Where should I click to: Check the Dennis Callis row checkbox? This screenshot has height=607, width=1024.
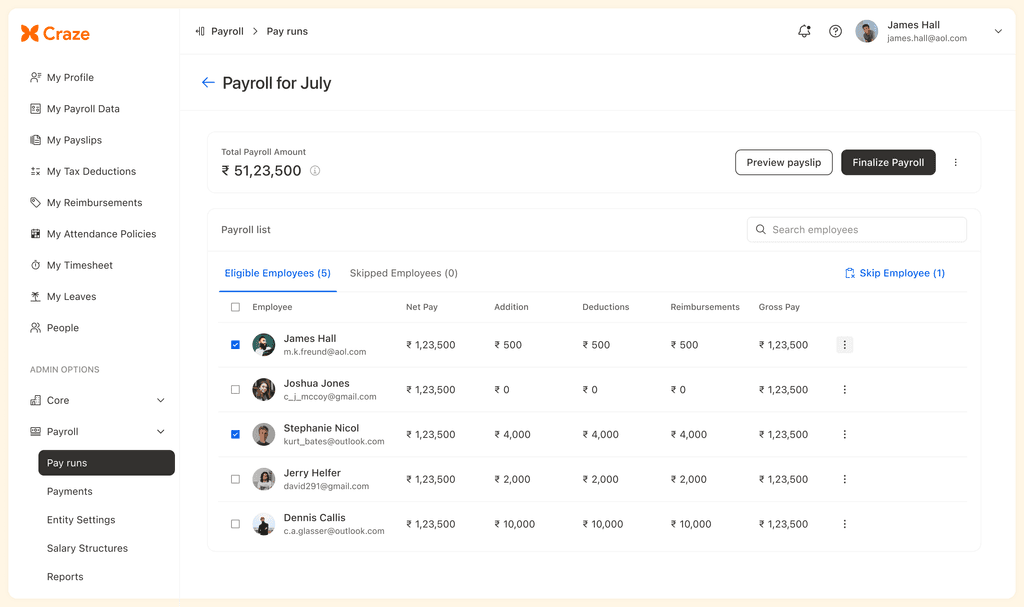[x=236, y=524]
